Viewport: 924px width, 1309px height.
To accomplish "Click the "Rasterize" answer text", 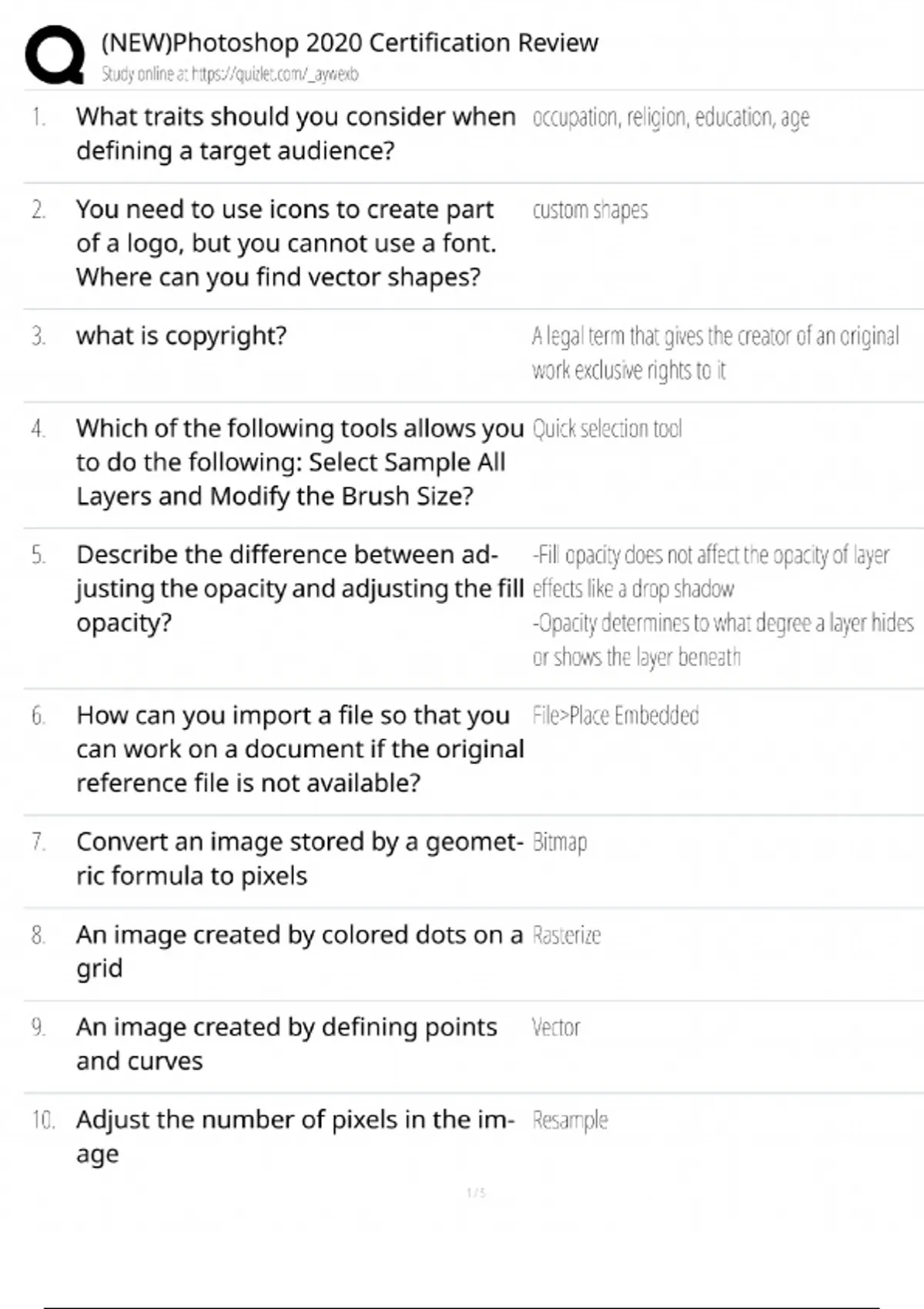I will pyautogui.click(x=566, y=936).
